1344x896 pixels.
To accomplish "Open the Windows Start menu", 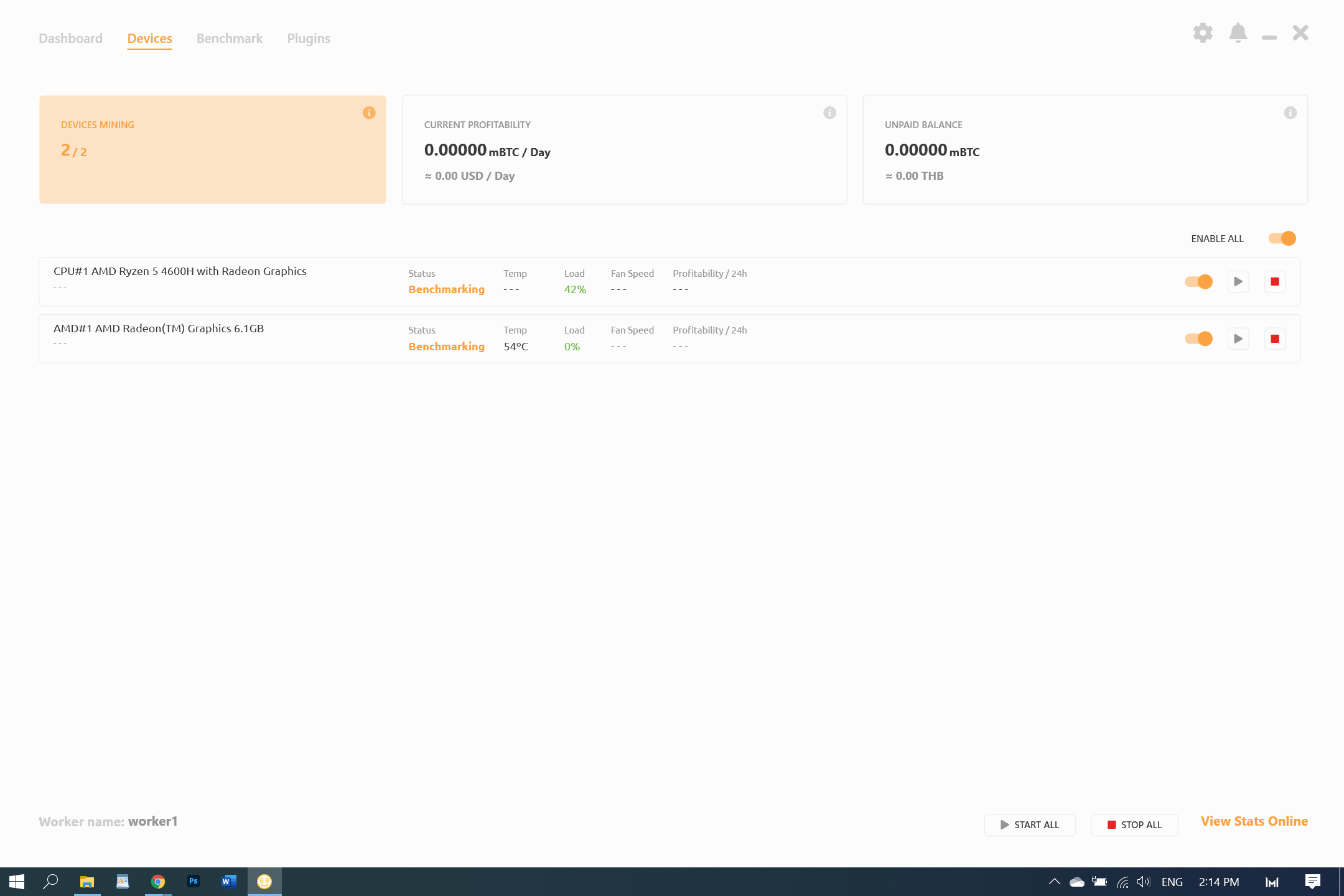I will tap(17, 882).
